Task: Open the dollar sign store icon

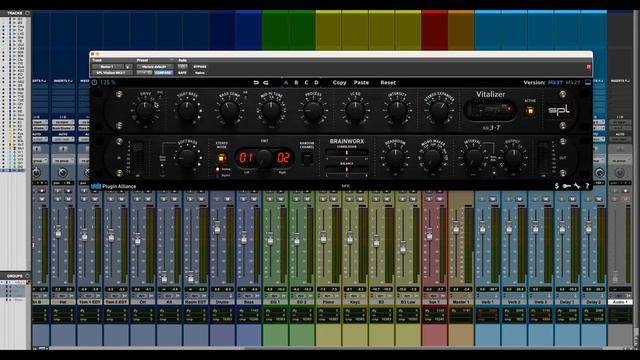Action: 557,186
